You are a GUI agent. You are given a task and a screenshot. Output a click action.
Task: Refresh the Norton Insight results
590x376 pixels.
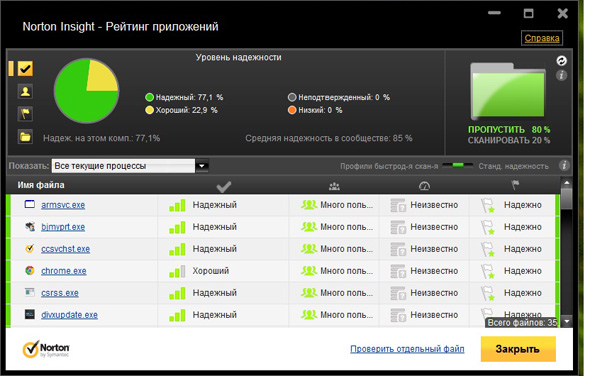pos(561,61)
